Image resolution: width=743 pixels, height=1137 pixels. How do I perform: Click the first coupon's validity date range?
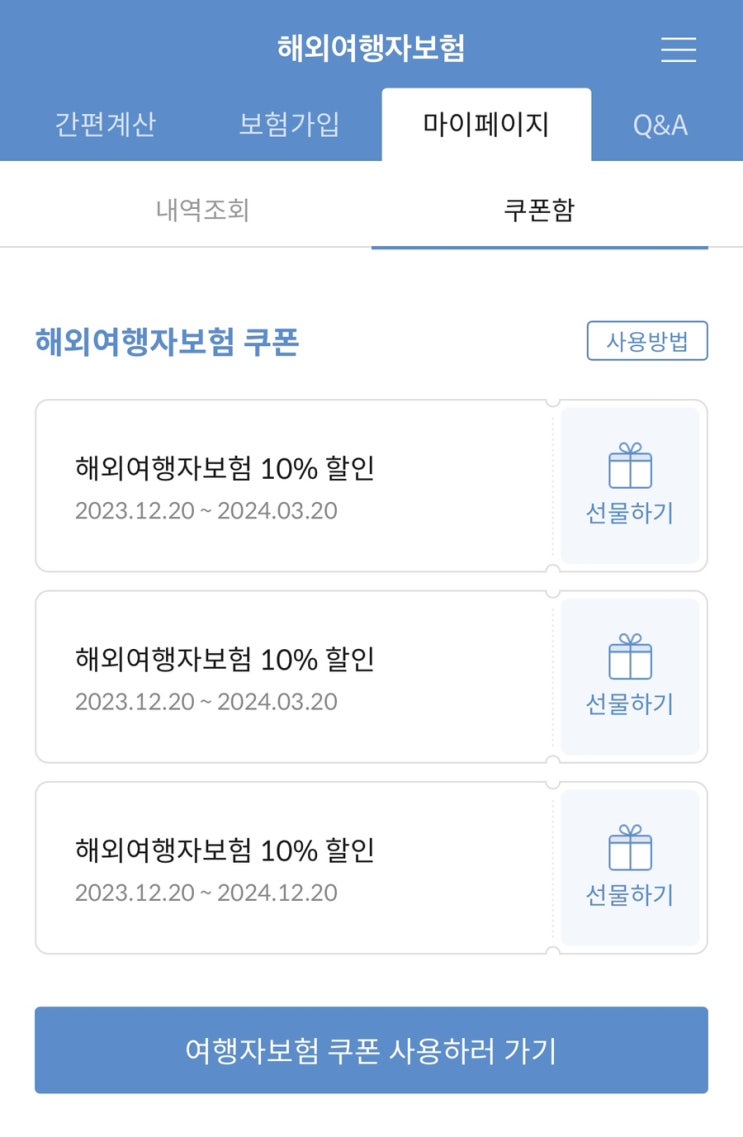[x=206, y=511]
